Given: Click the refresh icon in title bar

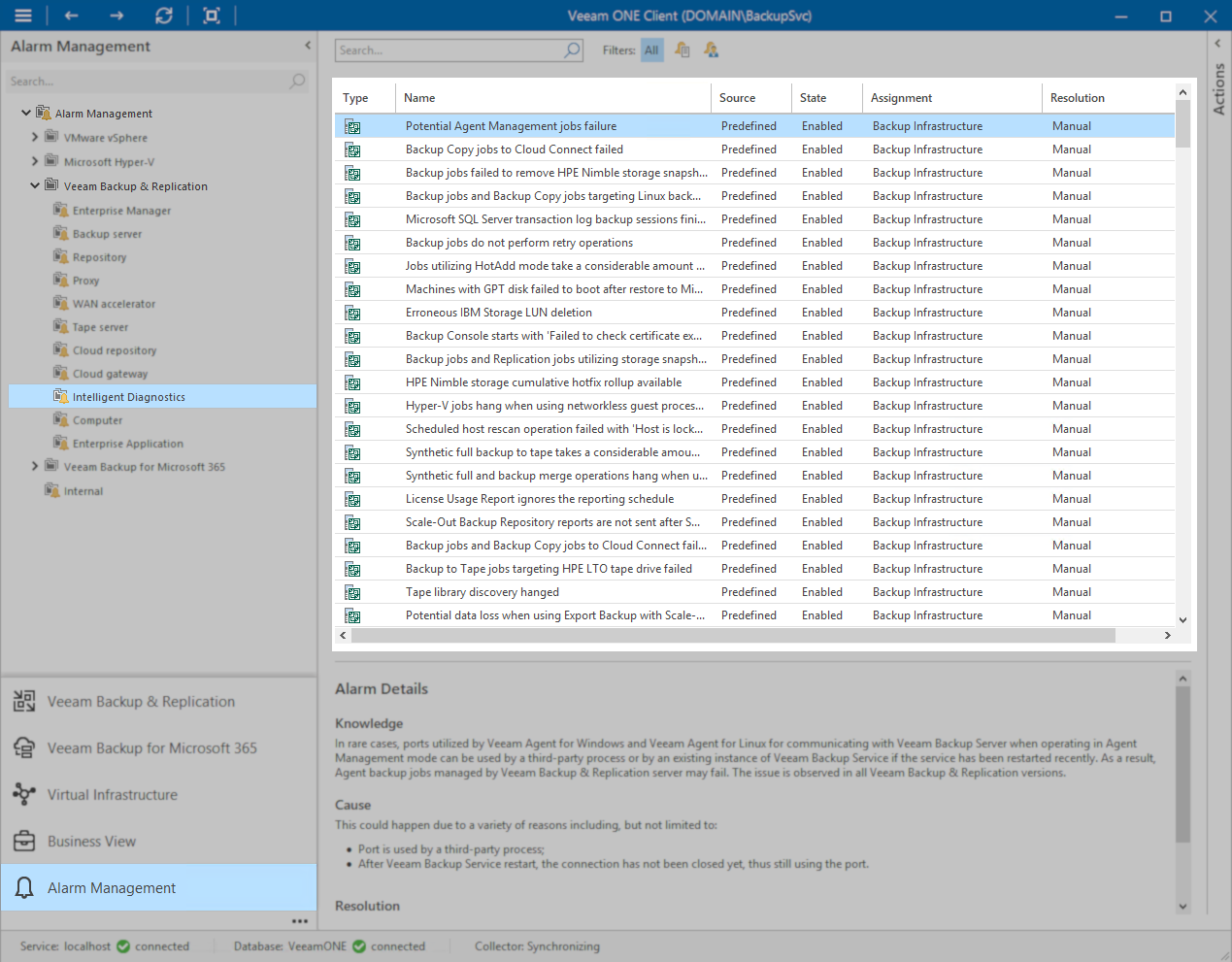Looking at the screenshot, I should coord(164,16).
